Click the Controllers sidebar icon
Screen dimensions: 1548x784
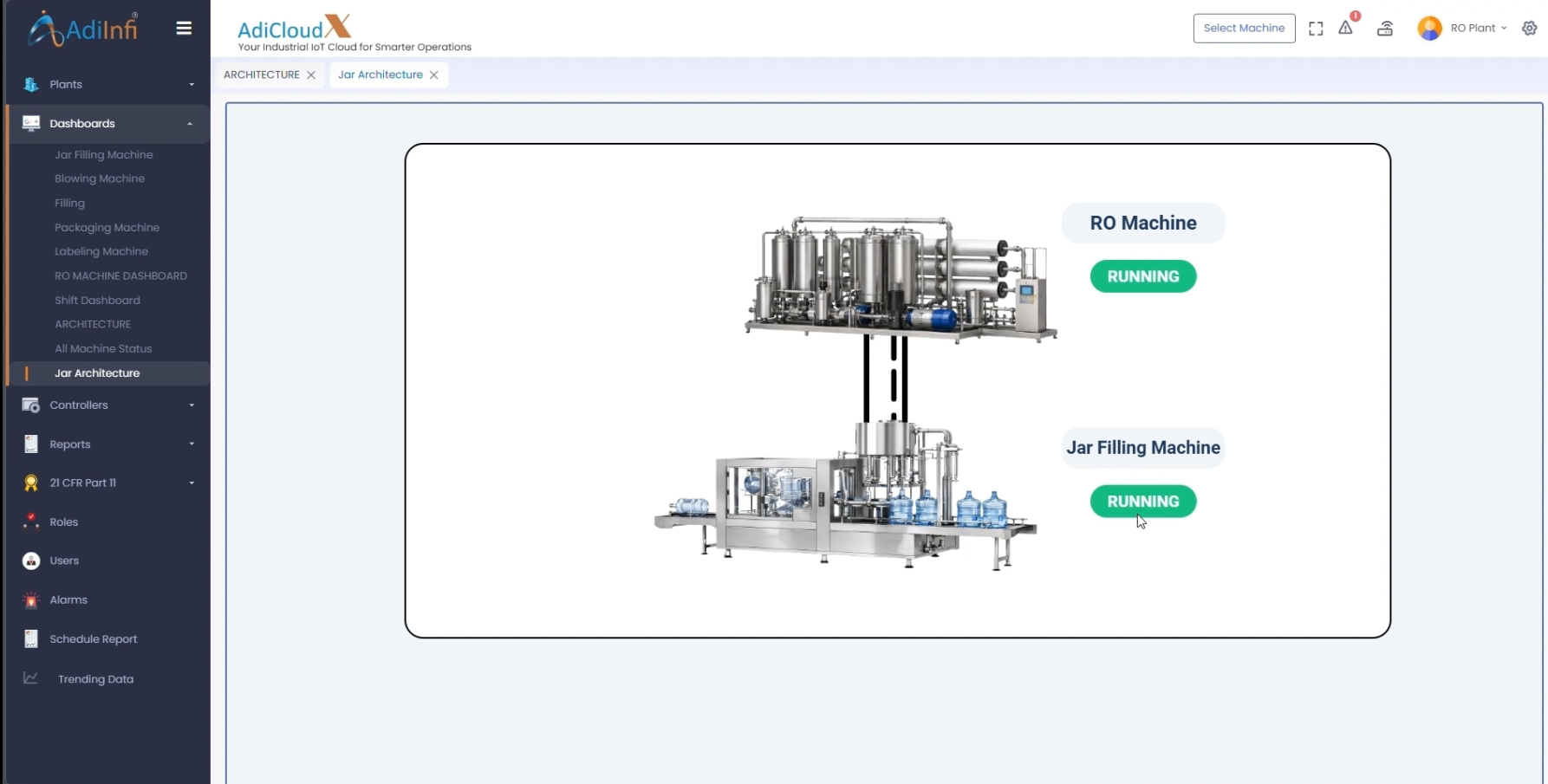(31, 405)
